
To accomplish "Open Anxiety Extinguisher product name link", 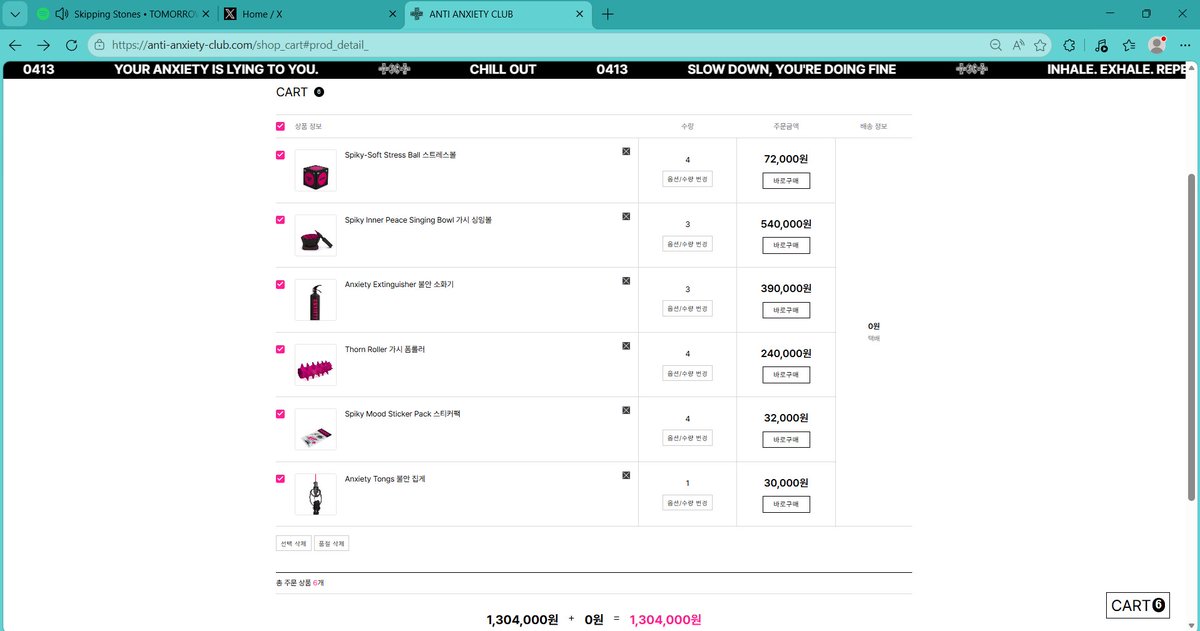I will [x=399, y=284].
